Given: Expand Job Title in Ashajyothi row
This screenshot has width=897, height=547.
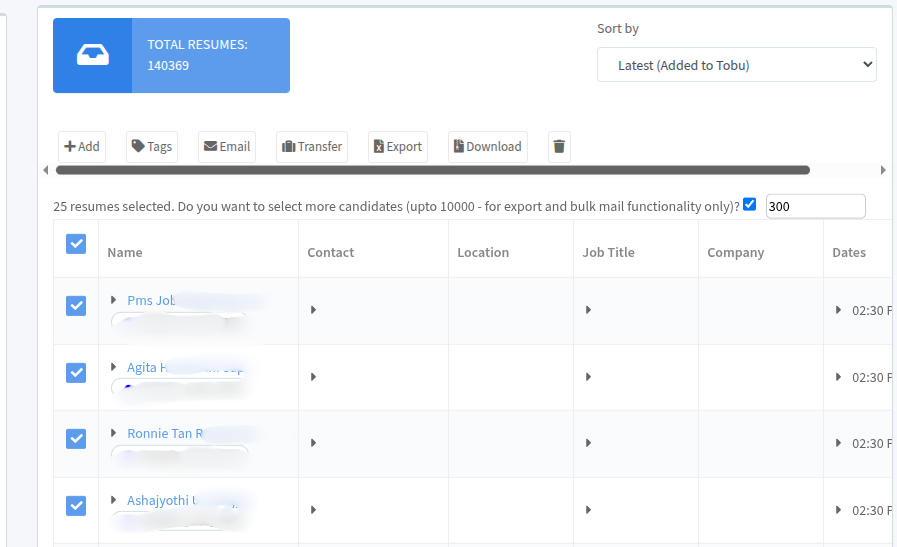Looking at the screenshot, I should (588, 510).
